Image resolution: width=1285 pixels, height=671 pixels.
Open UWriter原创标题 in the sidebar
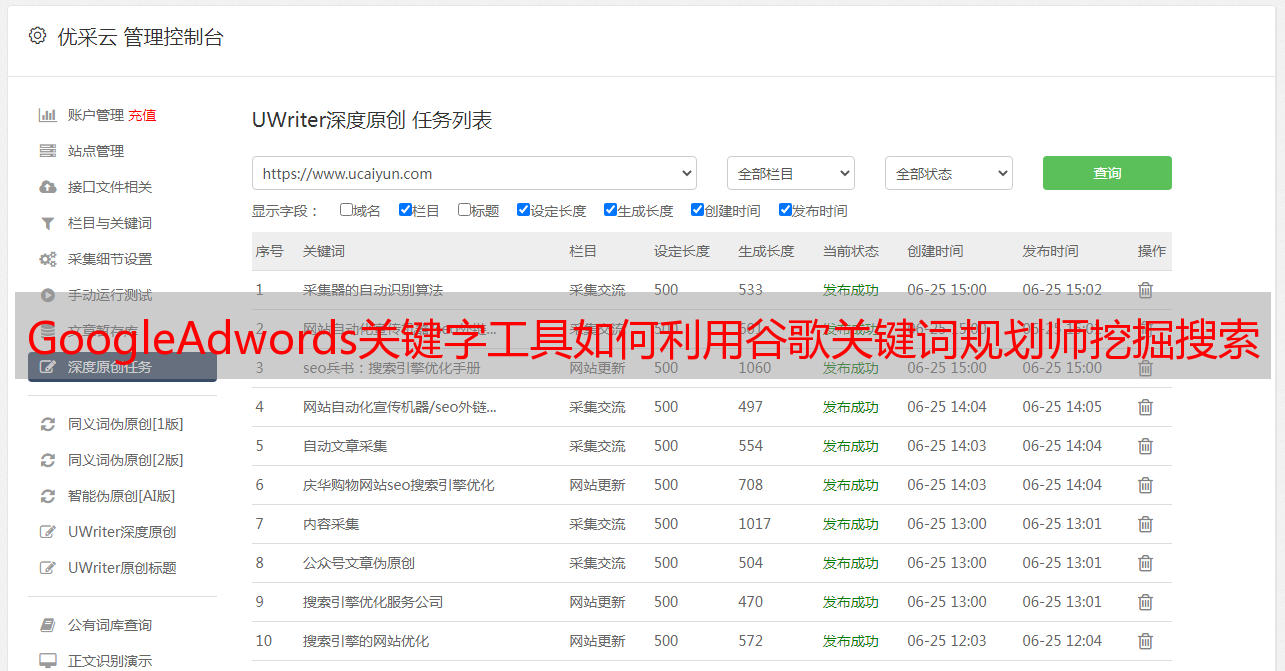point(122,568)
